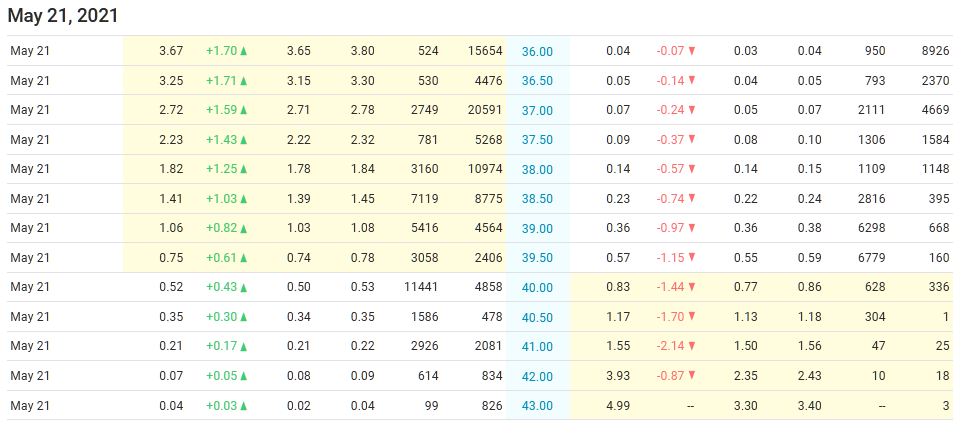Select the 37.00 strike price

pos(537,110)
